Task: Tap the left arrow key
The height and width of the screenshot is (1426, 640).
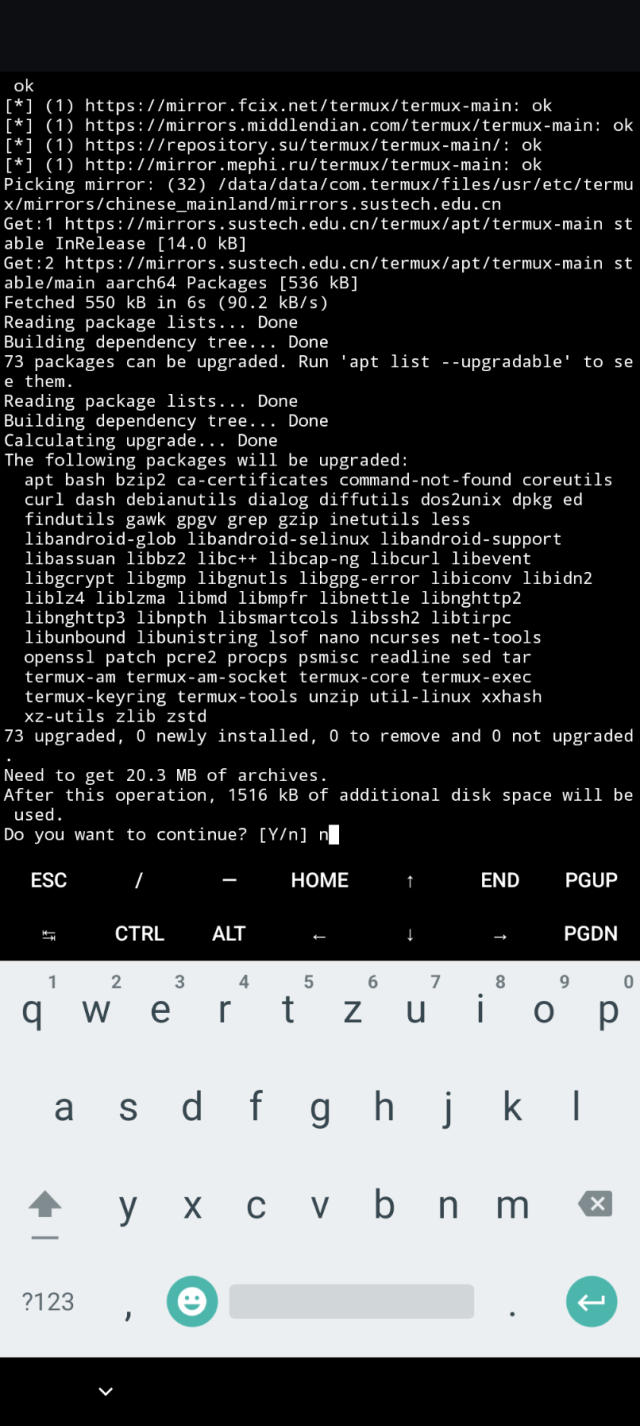Action: [x=320, y=934]
